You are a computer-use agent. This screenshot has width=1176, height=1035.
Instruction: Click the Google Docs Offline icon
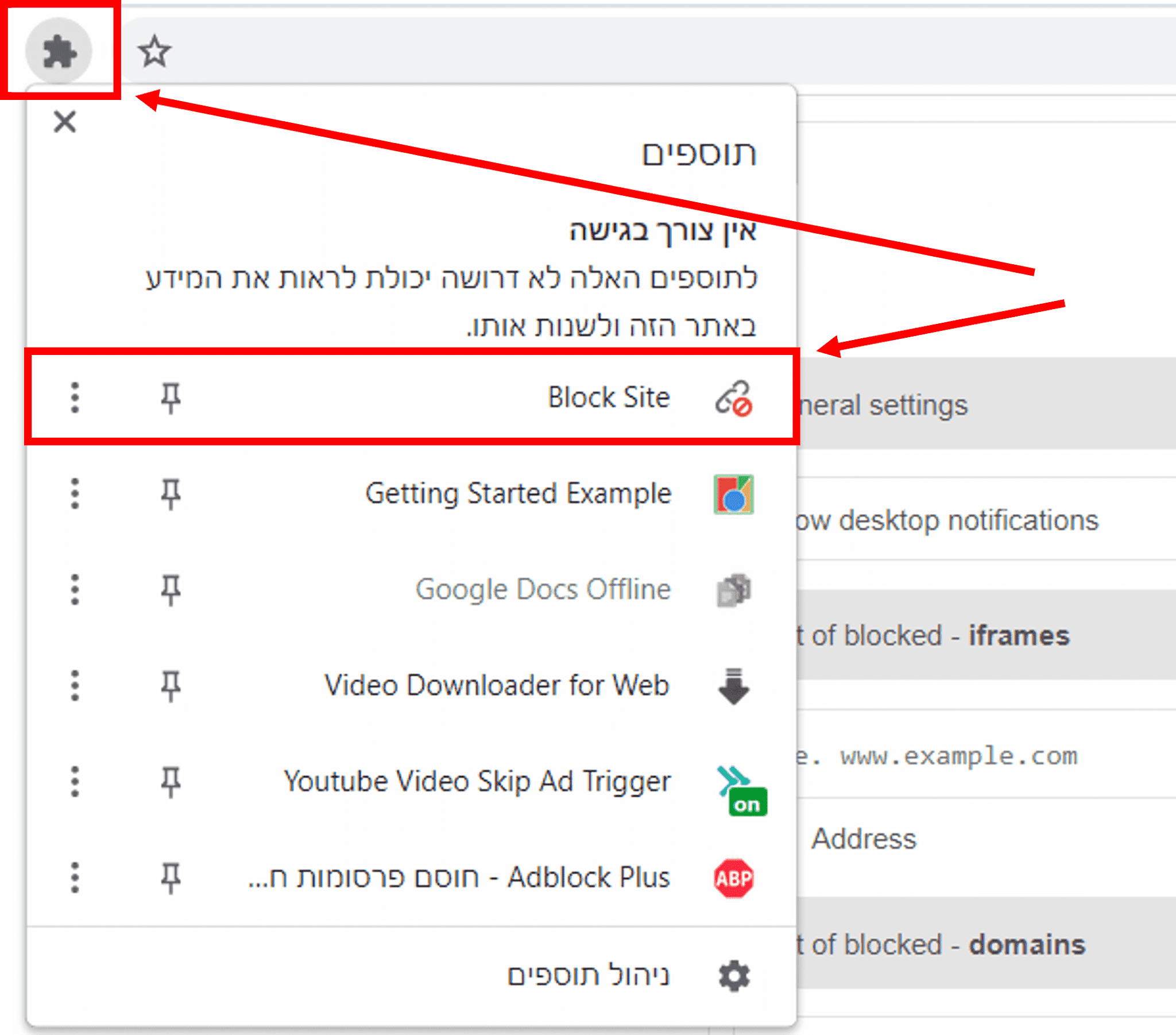point(733,590)
